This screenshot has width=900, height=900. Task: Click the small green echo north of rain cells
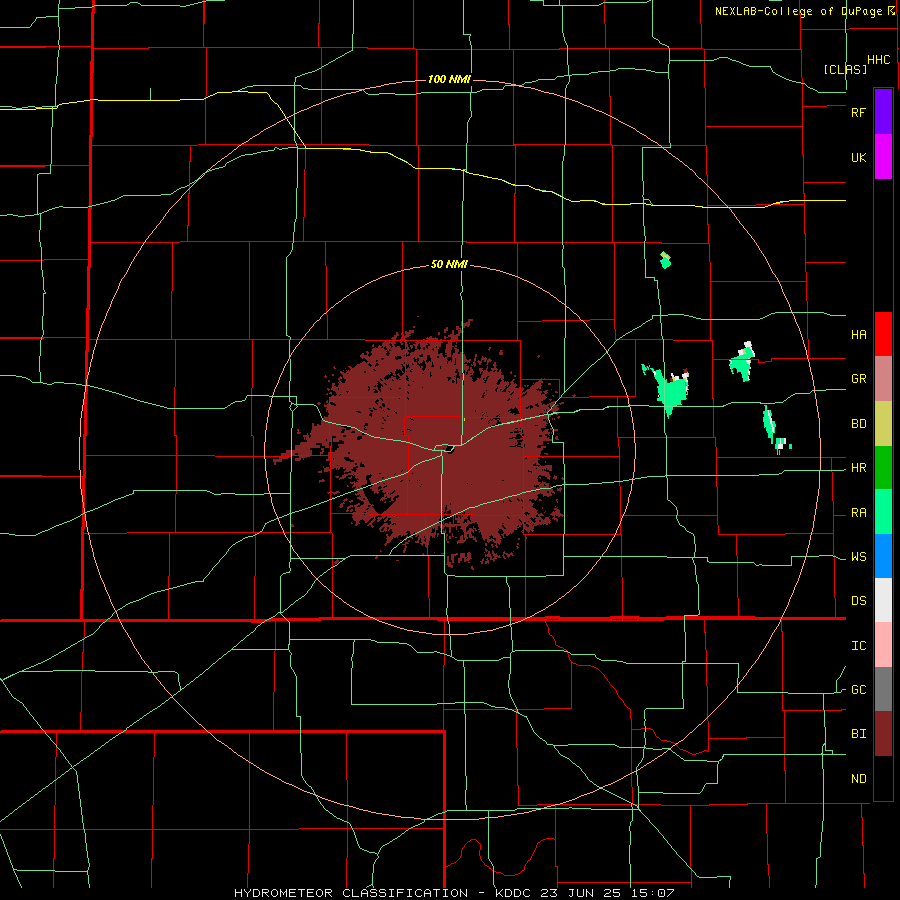coord(665,261)
